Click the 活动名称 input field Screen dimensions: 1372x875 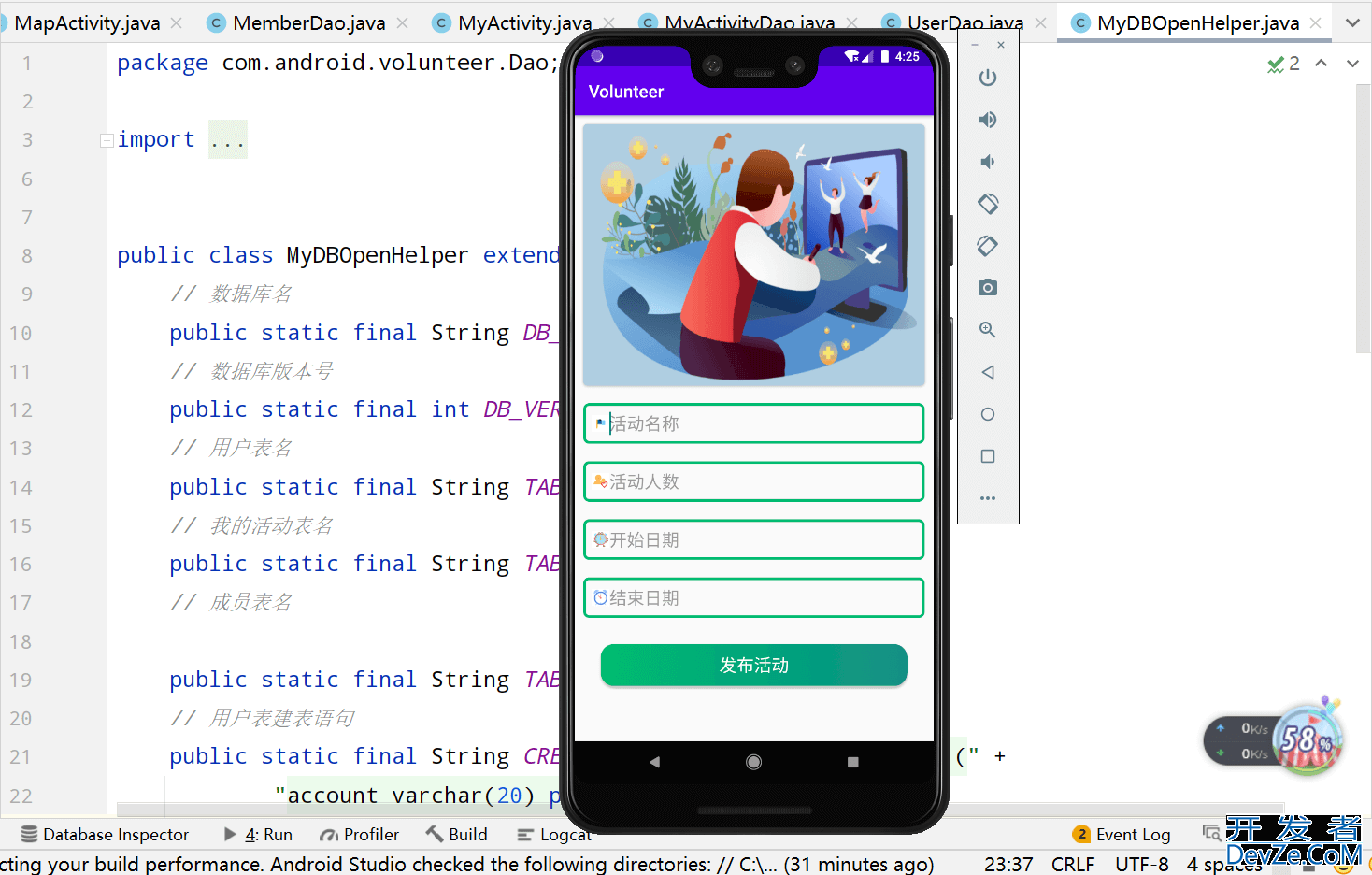(x=753, y=423)
